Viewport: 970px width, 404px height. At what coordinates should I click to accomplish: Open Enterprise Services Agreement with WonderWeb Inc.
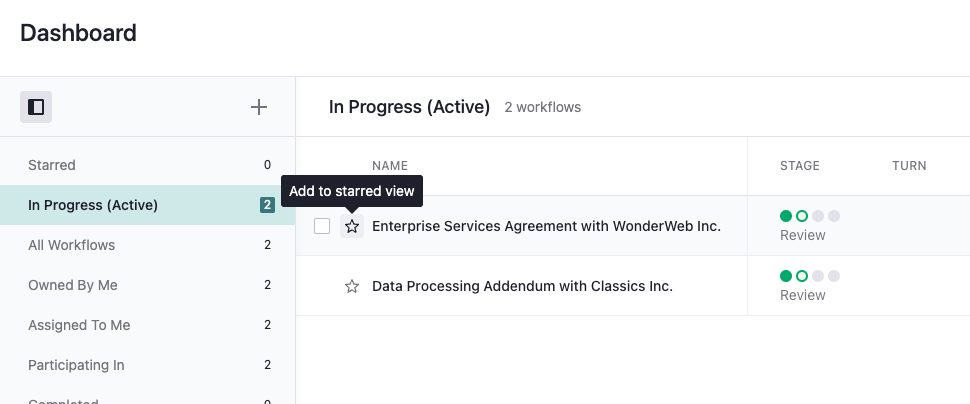point(546,226)
